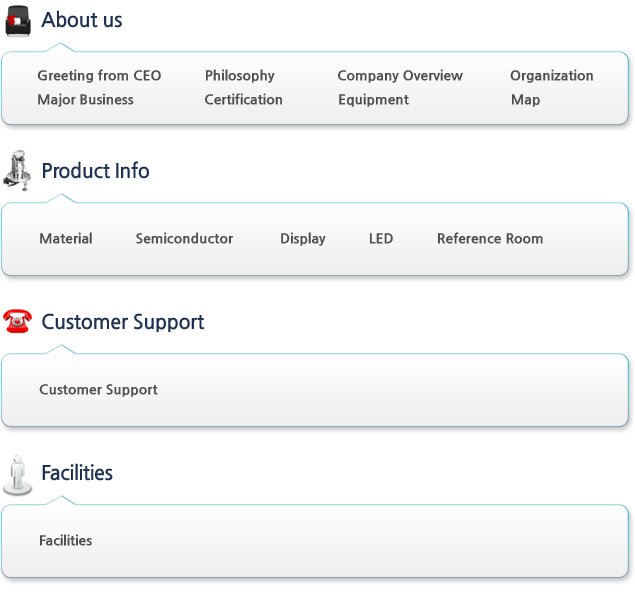Open the Reference Room link
The width and height of the screenshot is (635, 600).
coord(490,239)
